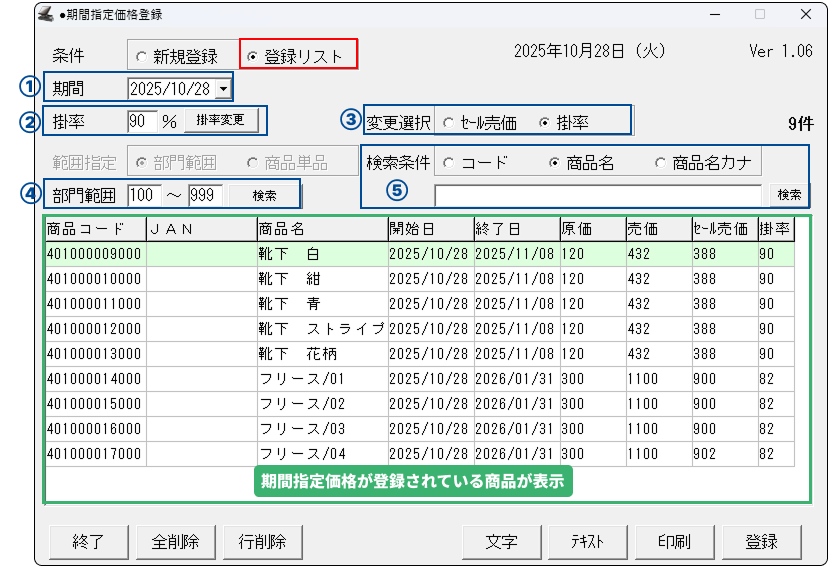Click the search keyword text field
The image size is (828, 566).
click(597, 194)
